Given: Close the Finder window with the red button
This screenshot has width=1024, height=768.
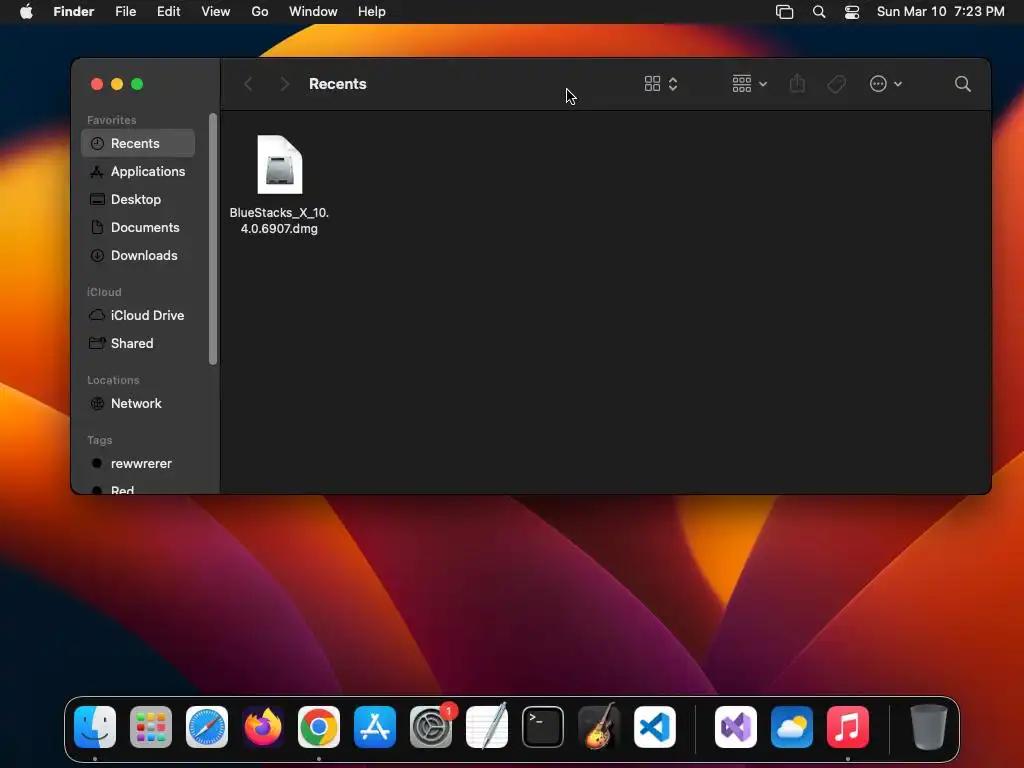Looking at the screenshot, I should click(97, 84).
